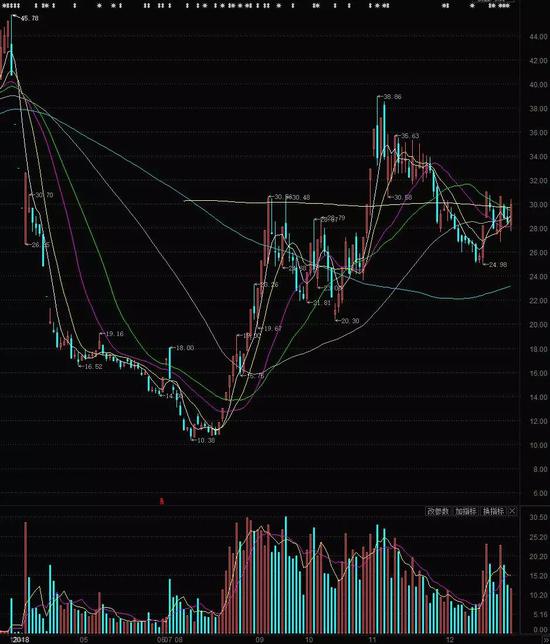Click the 40.00 price axis value
This screenshot has width=550, height=644.
pos(538,85)
